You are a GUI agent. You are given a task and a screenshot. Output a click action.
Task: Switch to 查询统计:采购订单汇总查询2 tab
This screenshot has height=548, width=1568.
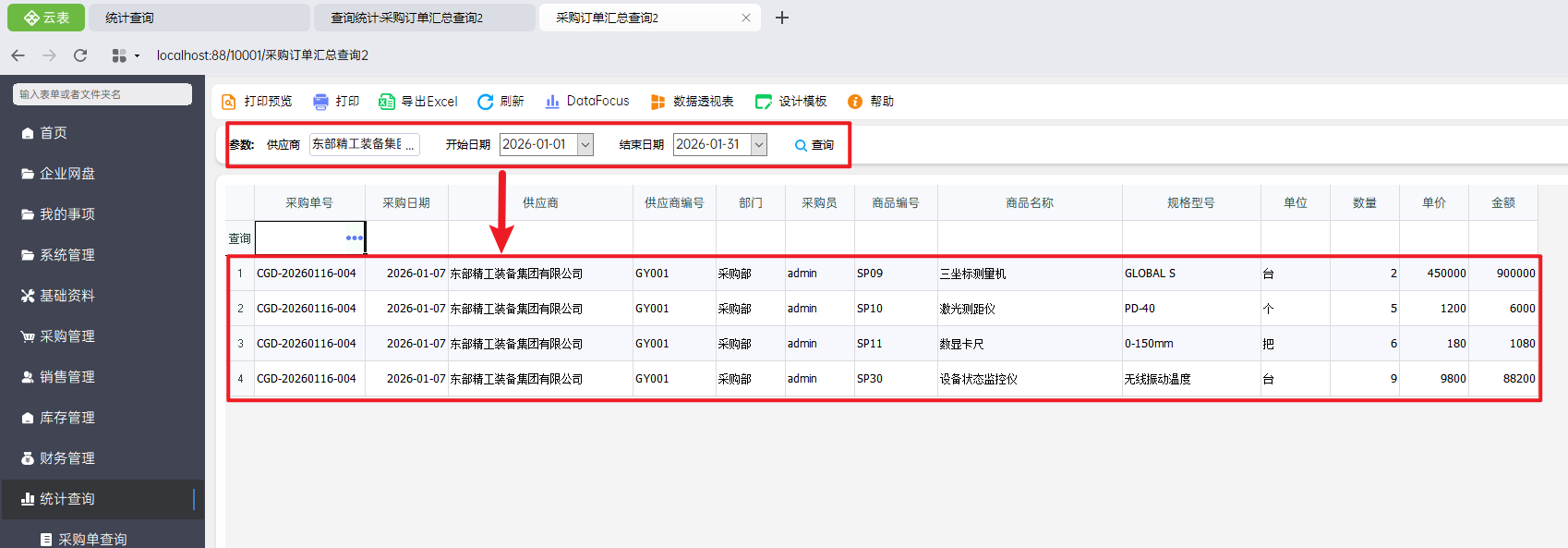tap(424, 18)
